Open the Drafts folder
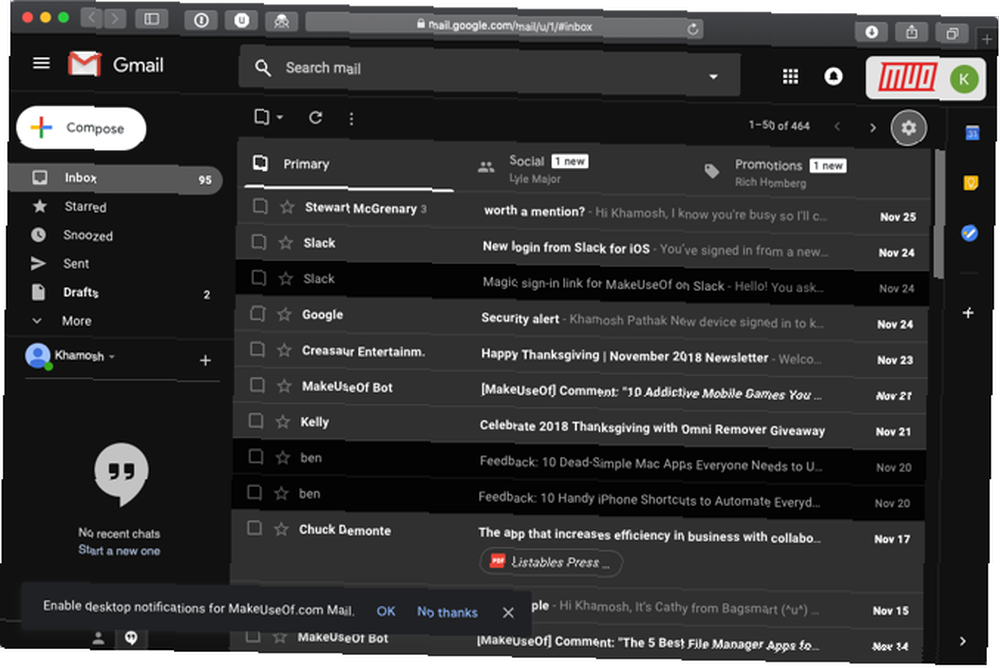This screenshot has width=1000, height=668. click(80, 292)
